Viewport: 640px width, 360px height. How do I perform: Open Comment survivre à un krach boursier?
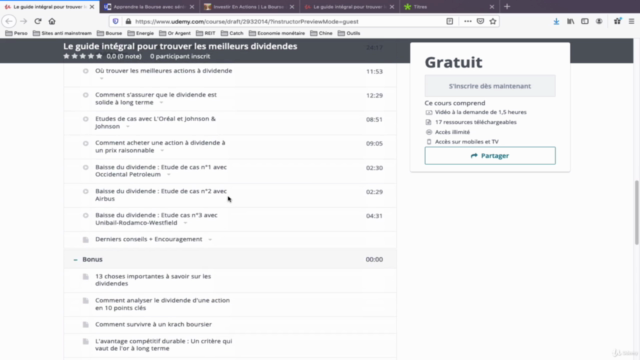[153, 324]
